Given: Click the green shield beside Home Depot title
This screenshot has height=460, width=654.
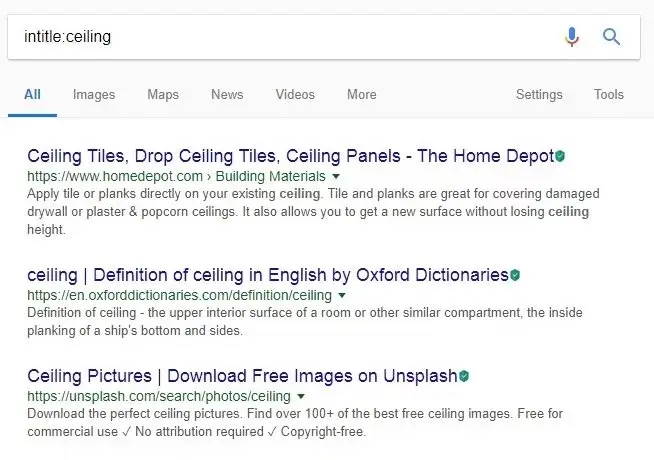Looking at the screenshot, I should [561, 156].
